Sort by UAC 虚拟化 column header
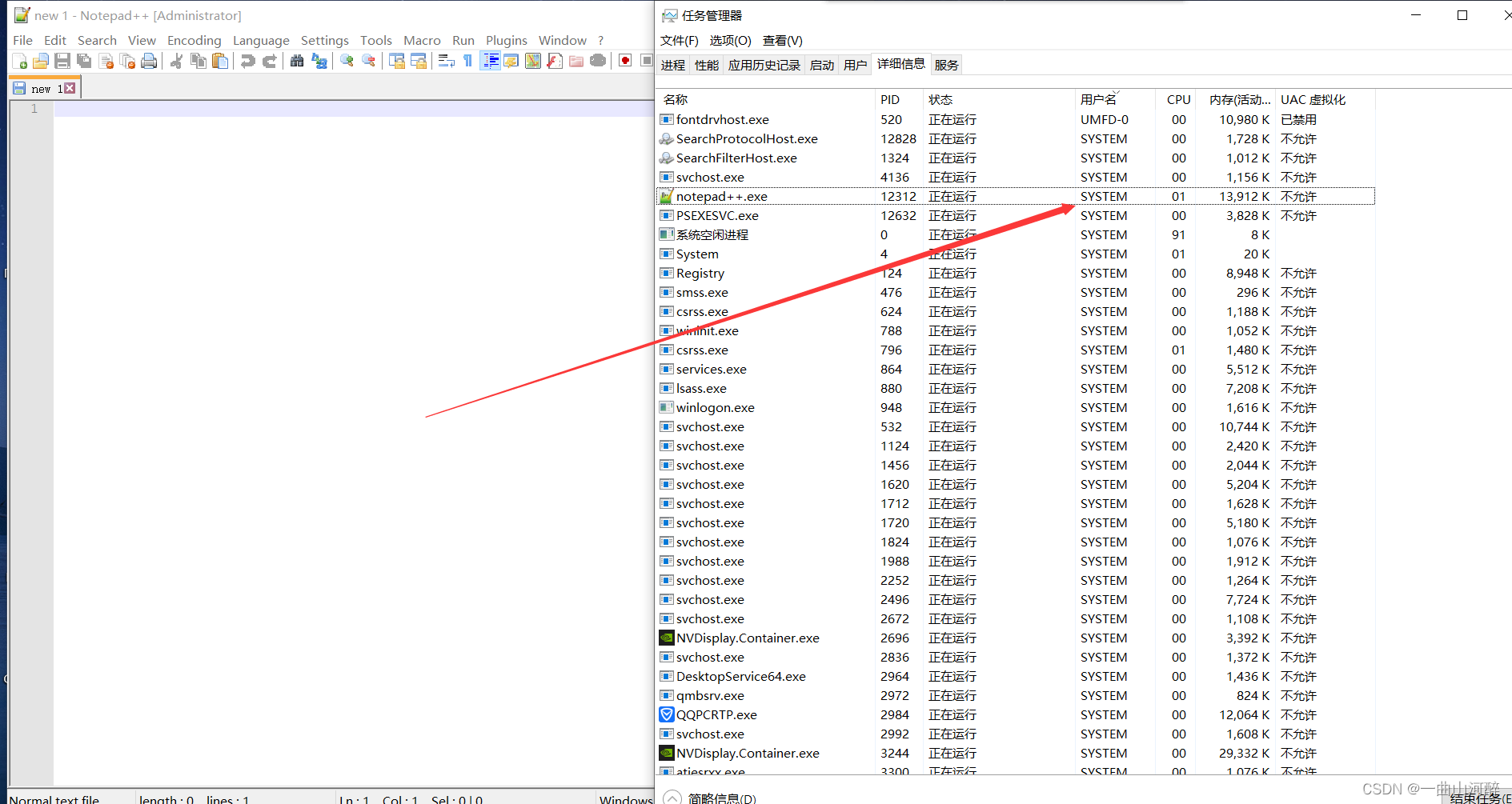The image size is (1512, 804). click(x=1325, y=99)
